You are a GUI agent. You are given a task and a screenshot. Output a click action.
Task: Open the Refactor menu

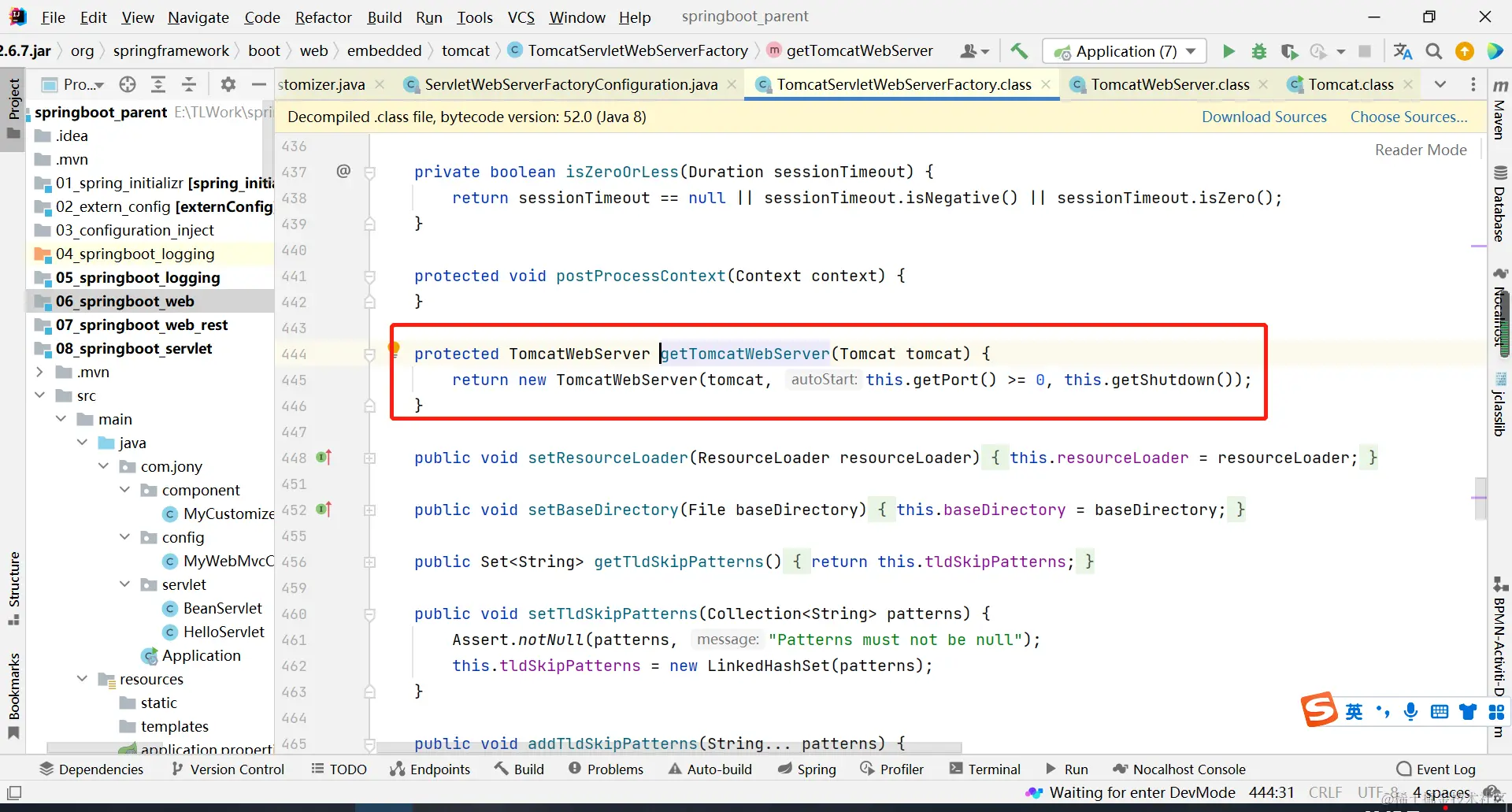[324, 17]
